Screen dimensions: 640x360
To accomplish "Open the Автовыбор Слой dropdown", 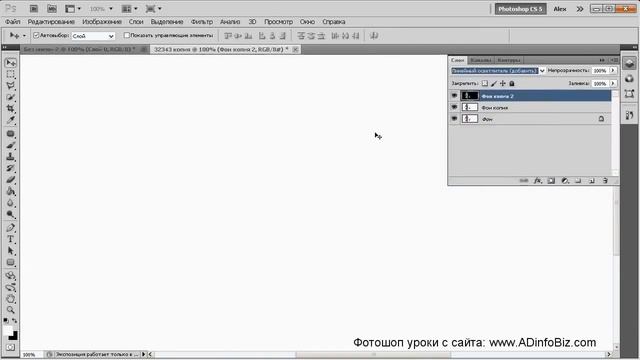I will [93, 36].
